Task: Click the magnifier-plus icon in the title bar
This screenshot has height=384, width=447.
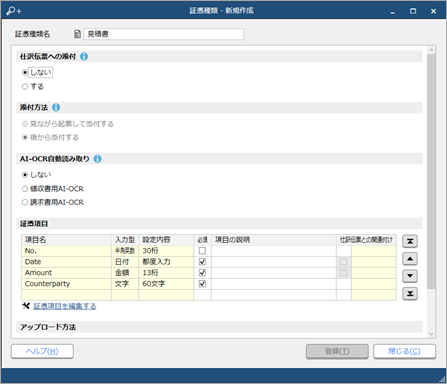Action: 13,11
